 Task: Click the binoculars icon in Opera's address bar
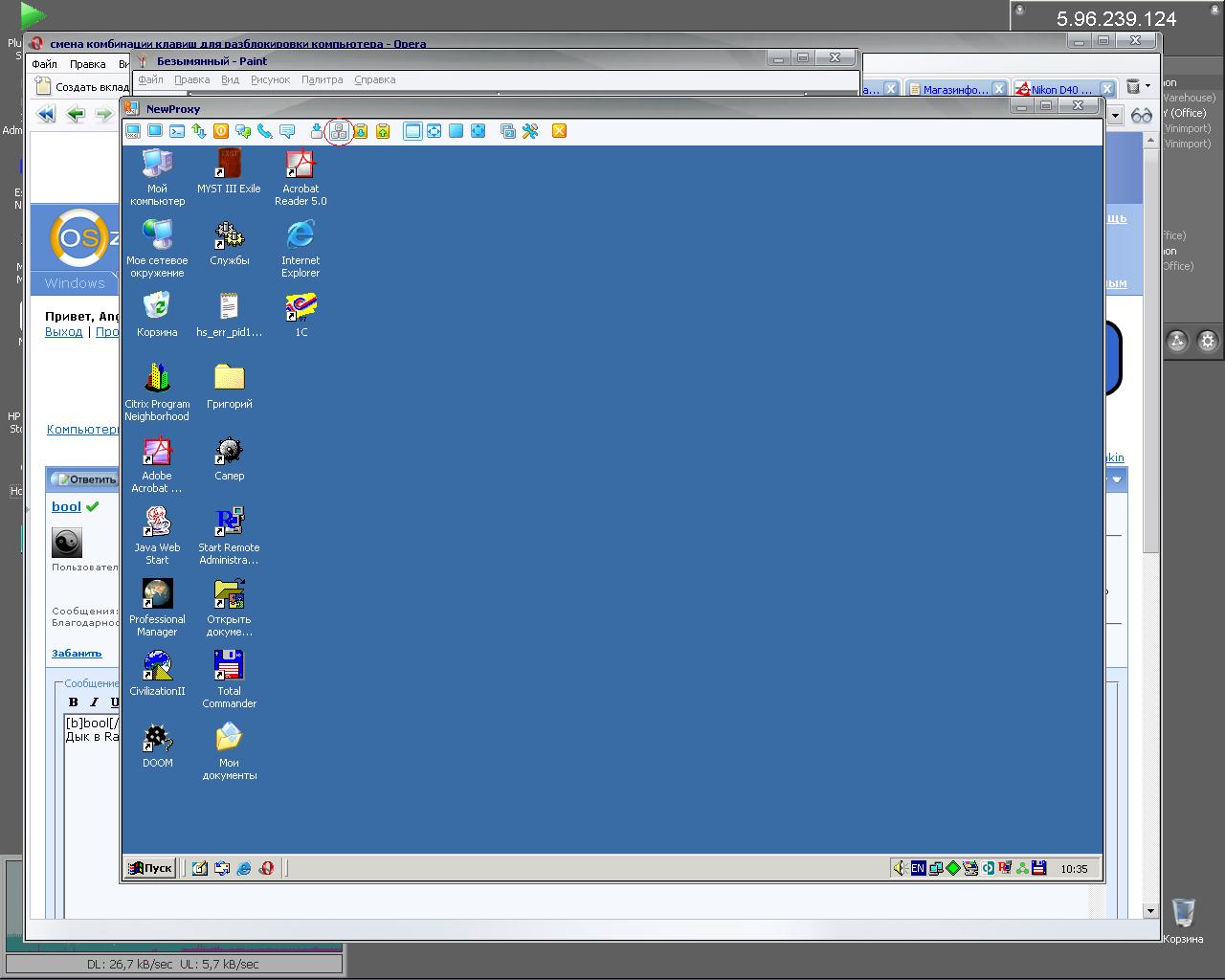pyautogui.click(x=1142, y=115)
